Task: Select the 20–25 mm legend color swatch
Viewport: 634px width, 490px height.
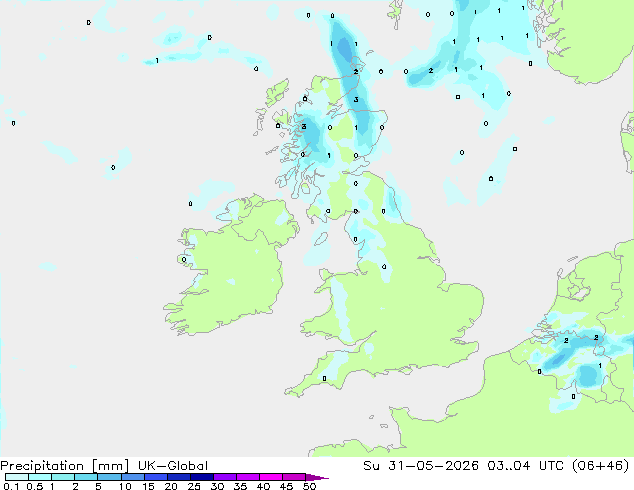Action: pos(178,477)
